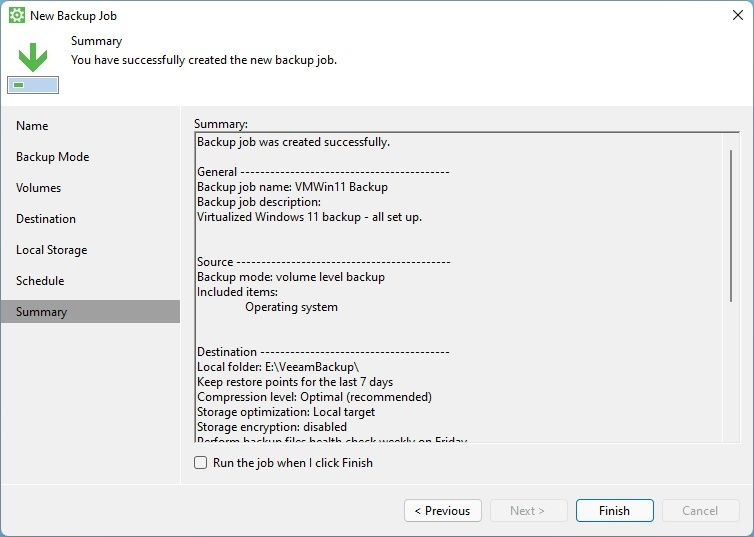Click the green download arrow wizard icon
754x537 pixels.
[33, 67]
